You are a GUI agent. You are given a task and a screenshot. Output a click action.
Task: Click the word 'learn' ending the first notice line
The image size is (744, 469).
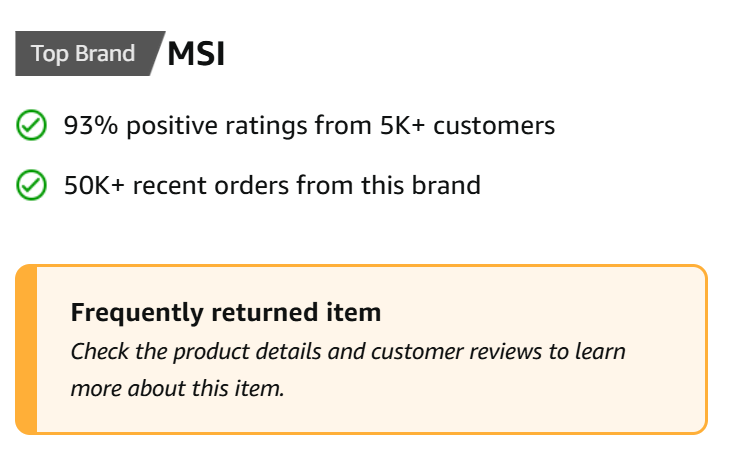point(600,352)
